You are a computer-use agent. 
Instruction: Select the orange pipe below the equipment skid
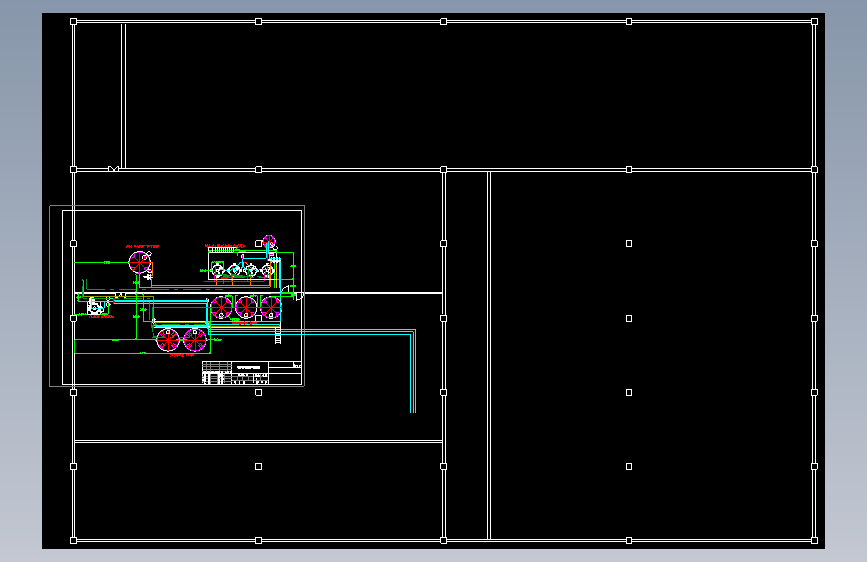(x=210, y=287)
